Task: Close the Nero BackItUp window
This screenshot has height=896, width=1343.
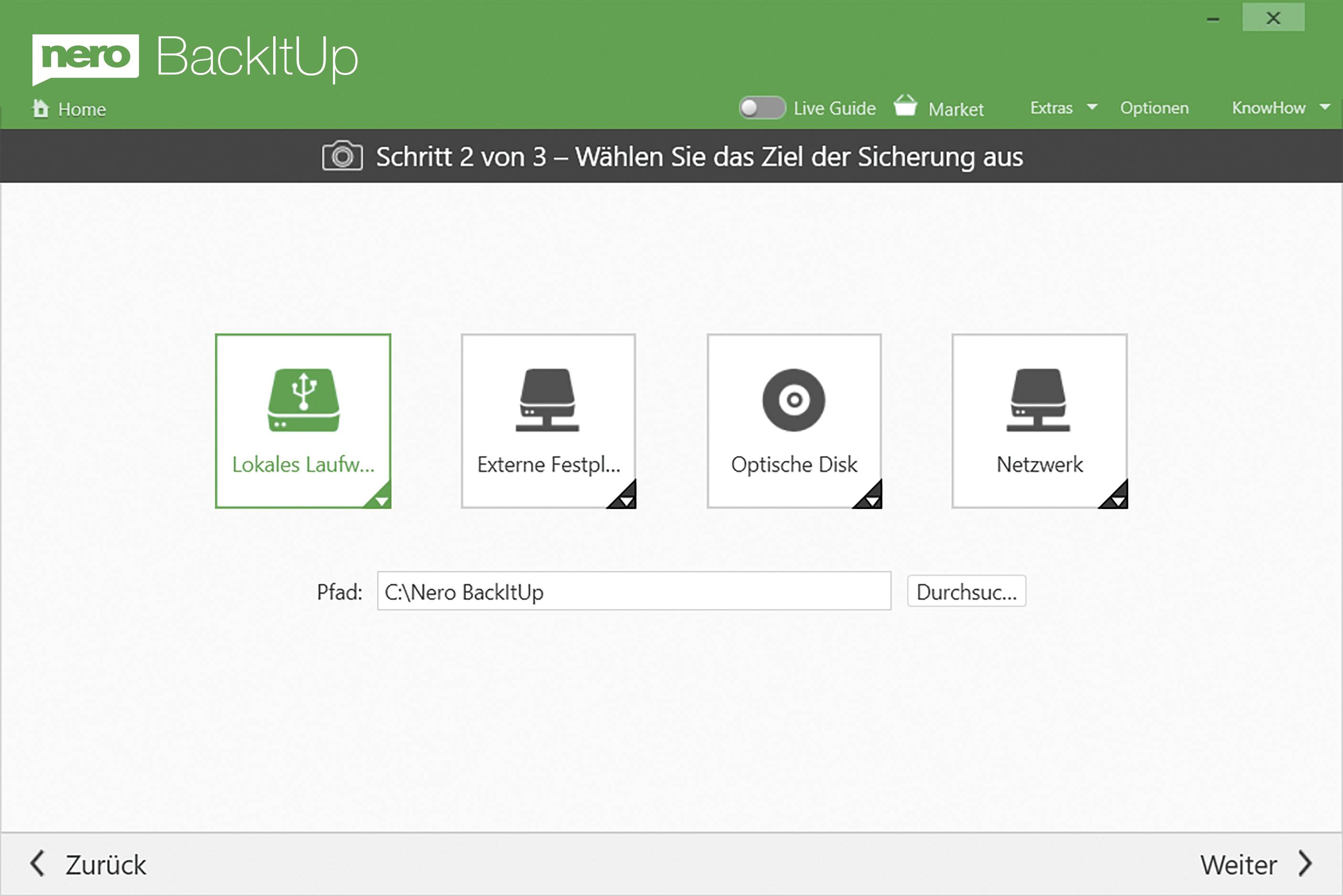Action: coord(1273,18)
